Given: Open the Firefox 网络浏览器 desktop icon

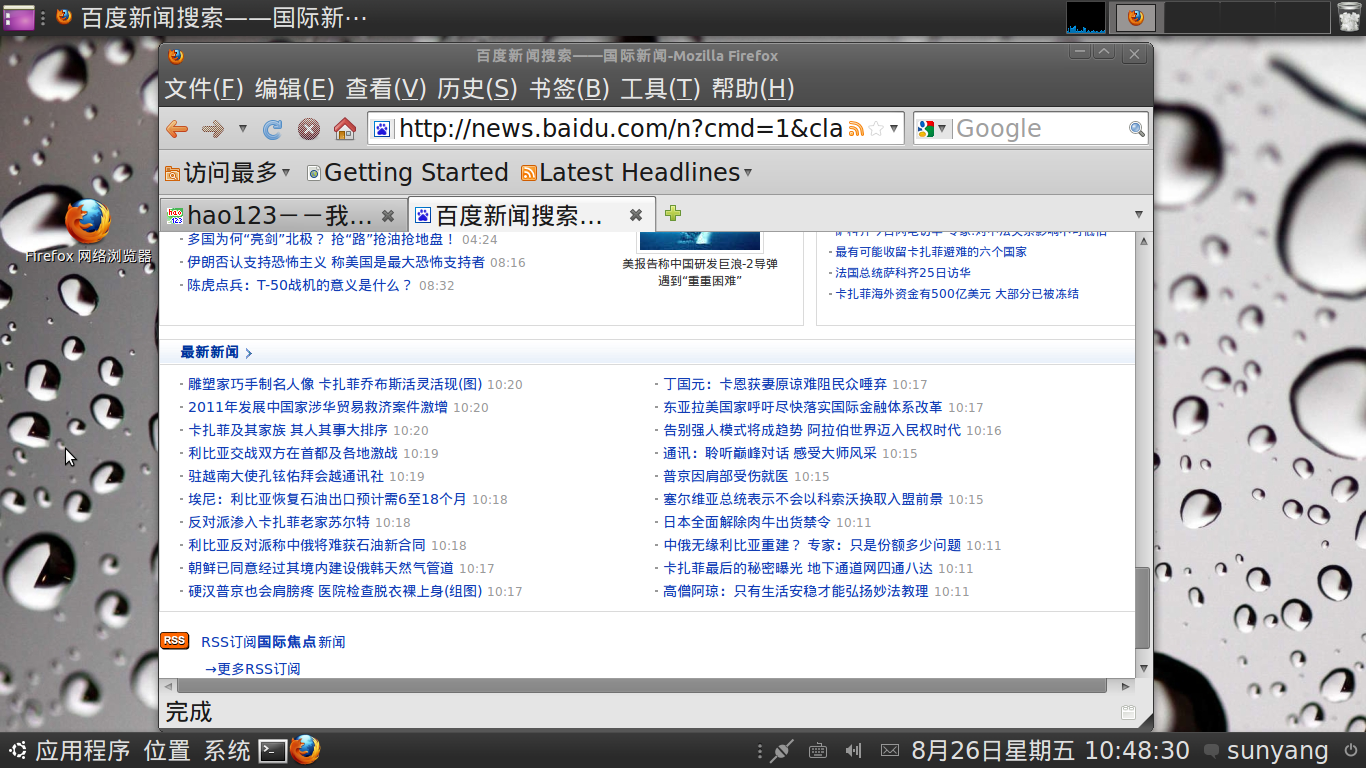Looking at the screenshot, I should coord(88,233).
